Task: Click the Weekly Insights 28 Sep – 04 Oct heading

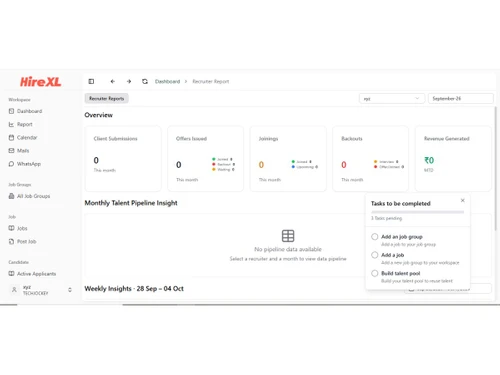Action: coord(134,289)
